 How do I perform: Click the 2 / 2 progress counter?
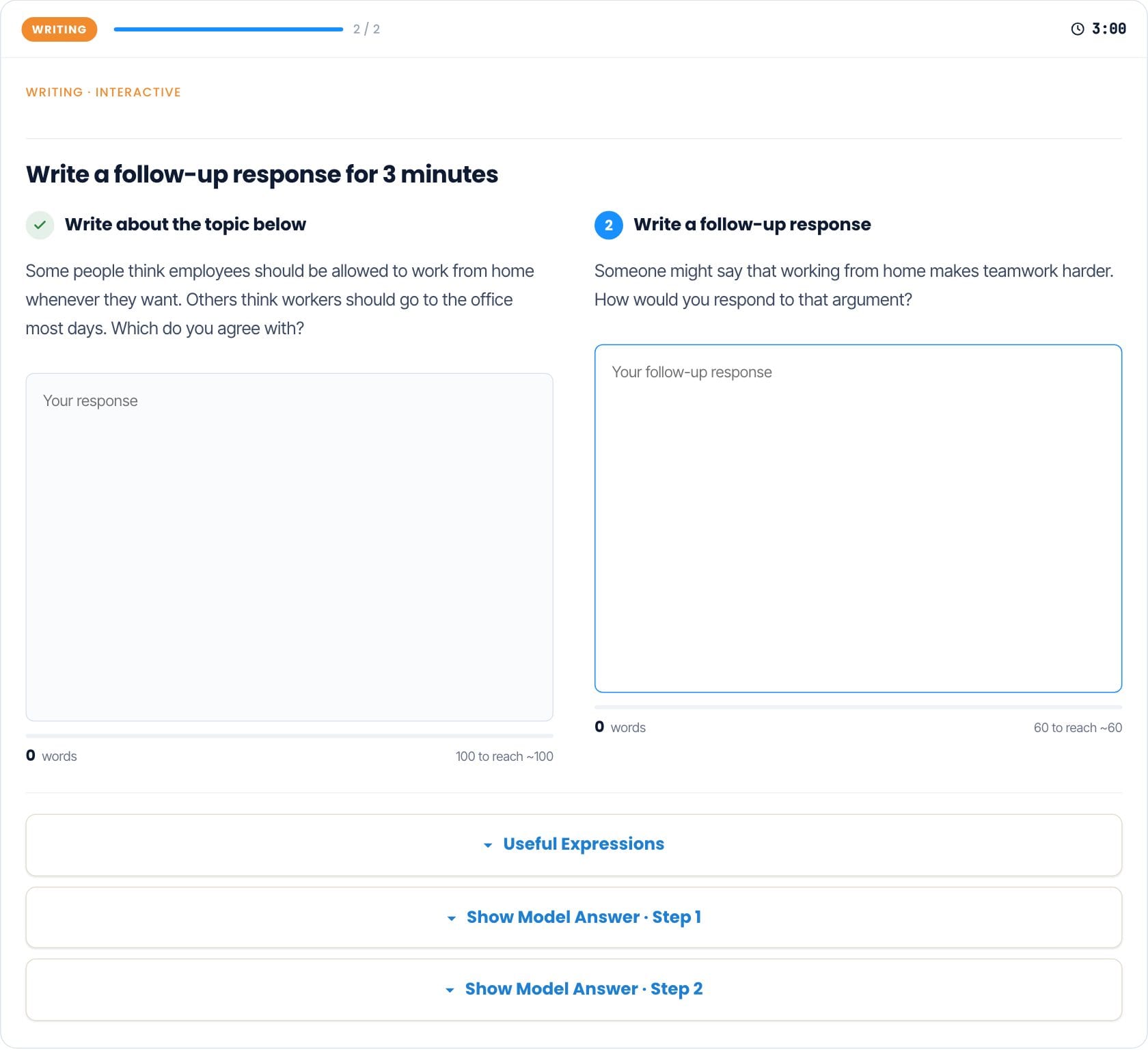coord(366,29)
